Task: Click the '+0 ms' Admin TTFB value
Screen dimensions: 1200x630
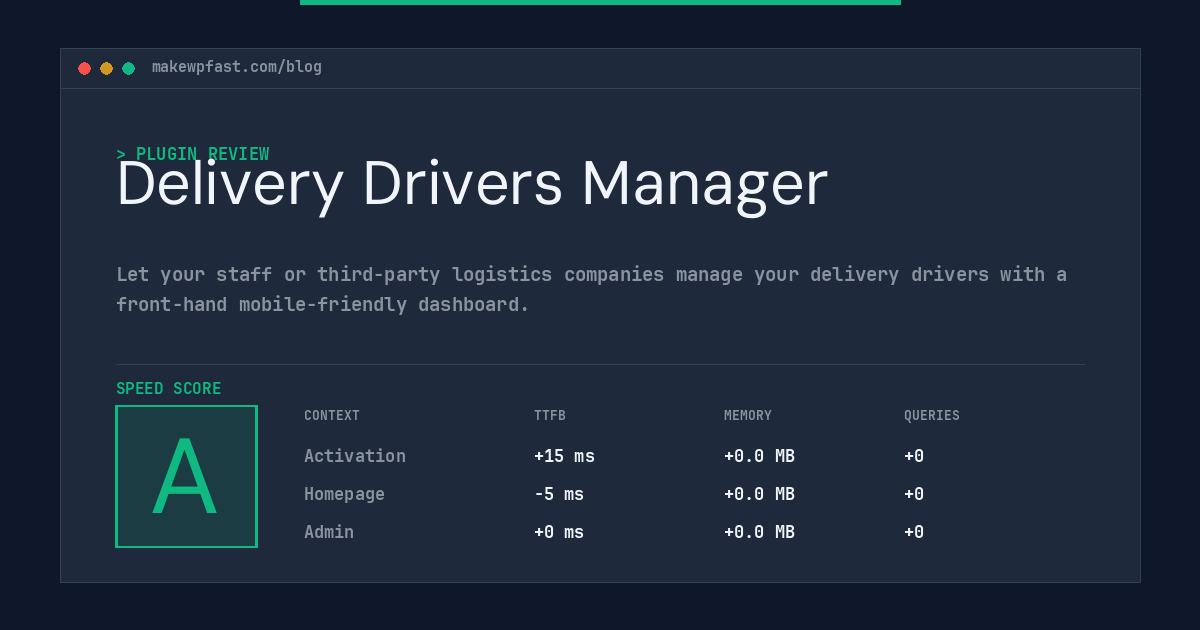Action: (559, 532)
